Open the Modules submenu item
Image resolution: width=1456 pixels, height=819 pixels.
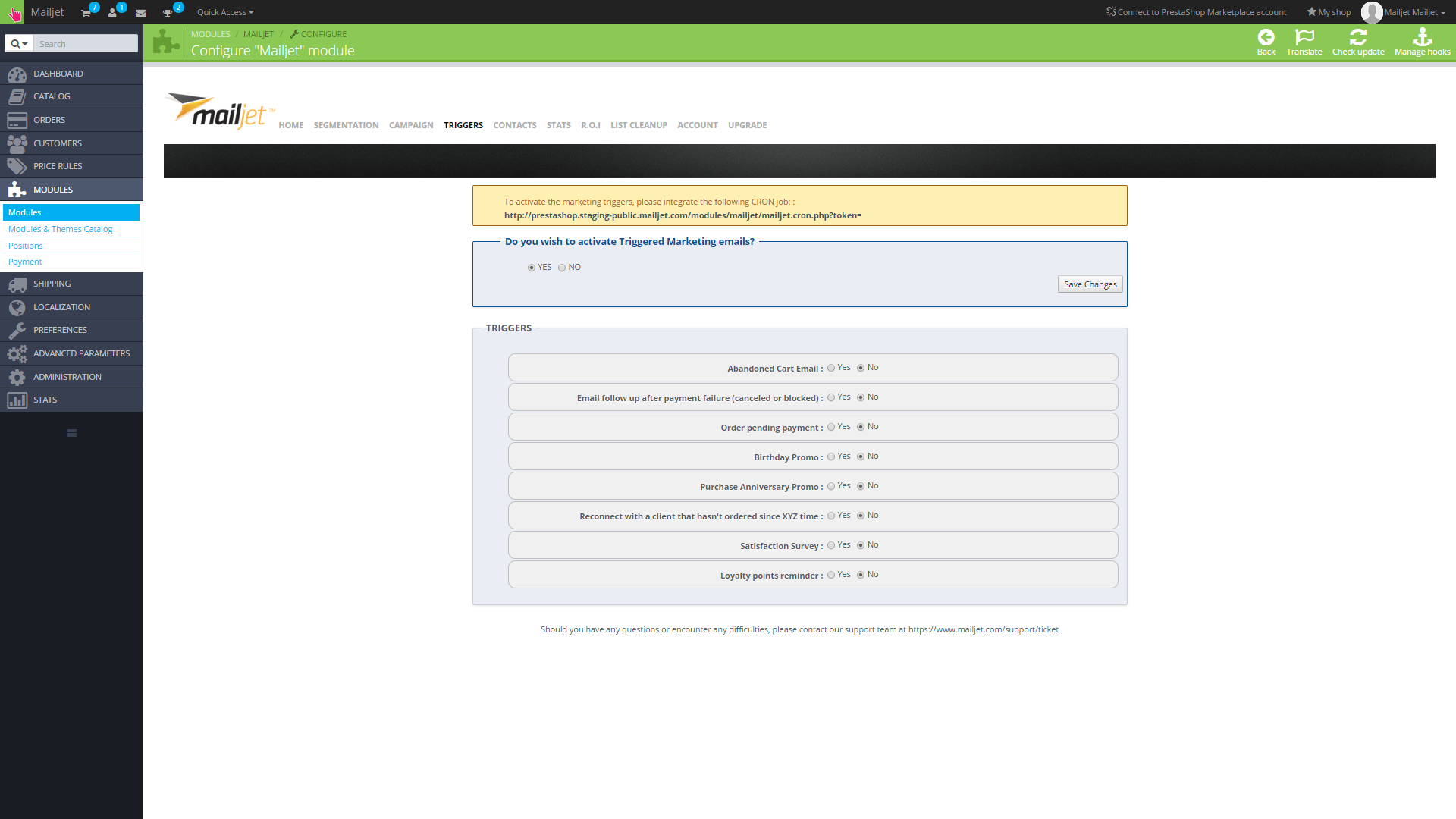point(71,212)
